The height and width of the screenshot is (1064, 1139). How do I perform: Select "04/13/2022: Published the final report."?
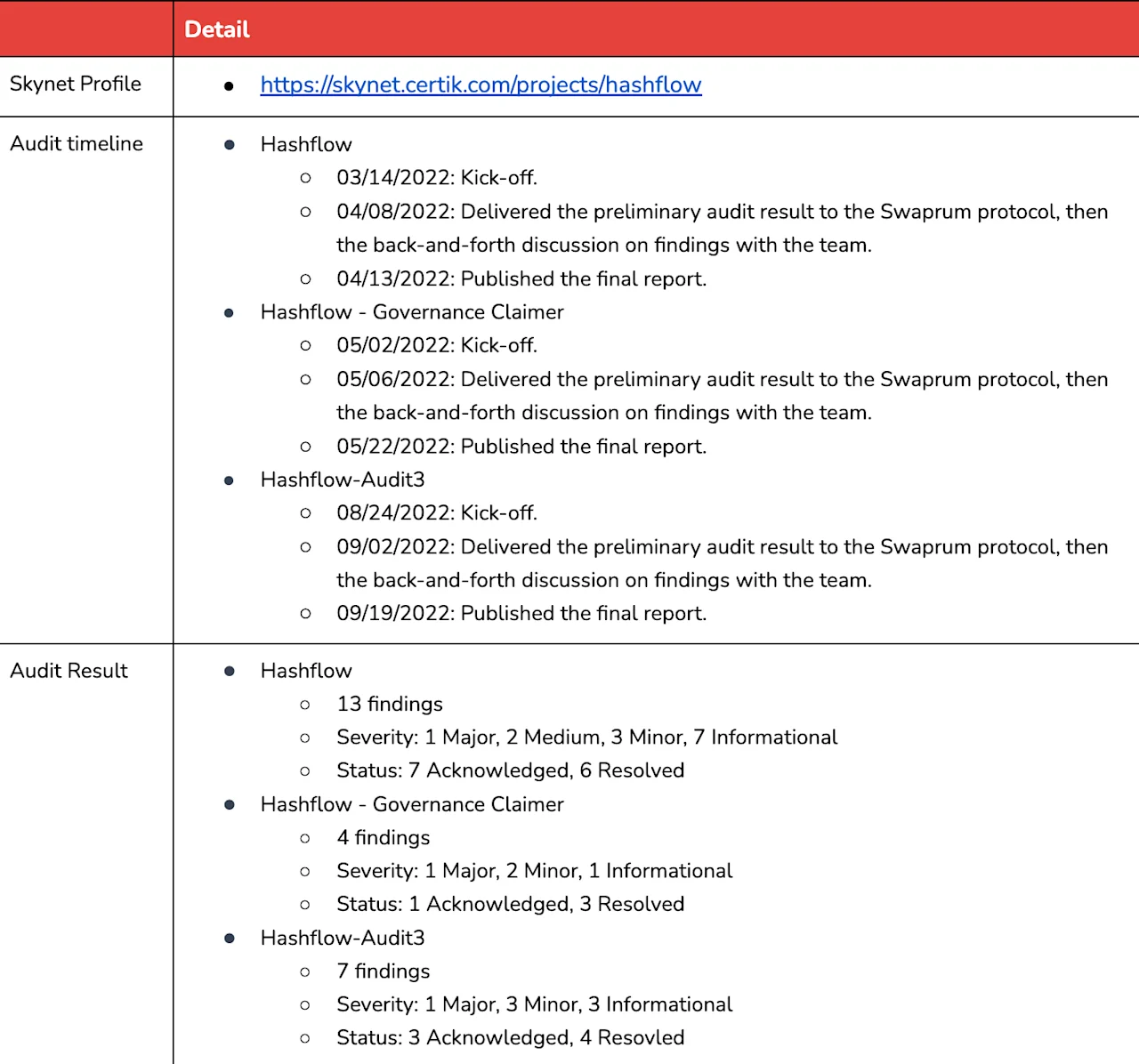[x=521, y=278]
